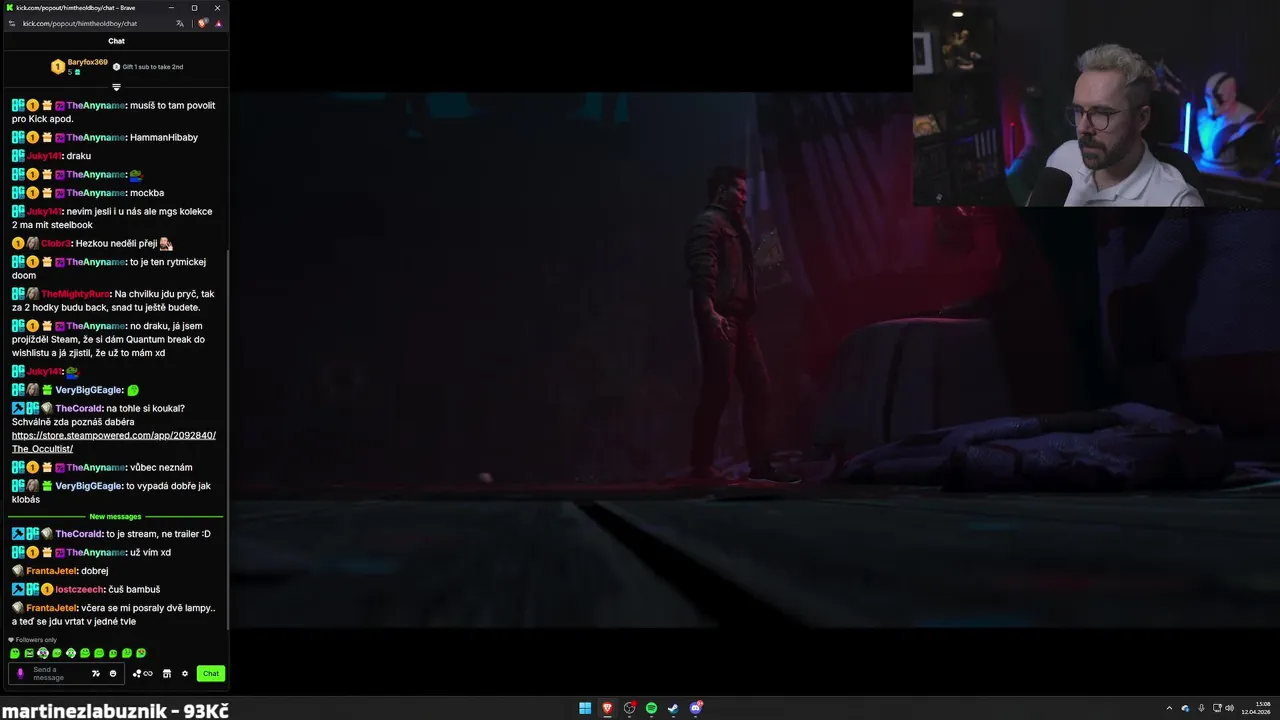Image resolution: width=1280 pixels, height=720 pixels.
Task: Open FrantaJetel username on 'dobrej' message
Action: tap(51, 571)
